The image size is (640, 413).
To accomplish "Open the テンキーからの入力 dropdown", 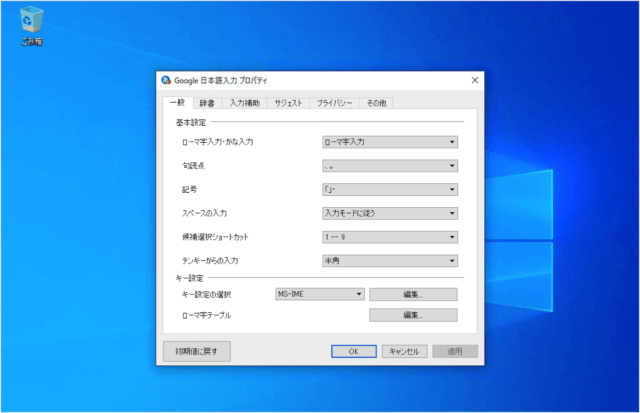I will click(x=389, y=261).
